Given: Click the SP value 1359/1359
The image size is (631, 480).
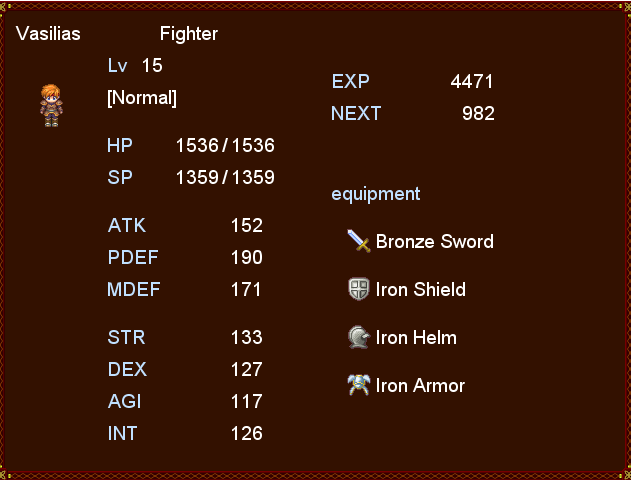Looking at the screenshot, I should pyautogui.click(x=225, y=177).
